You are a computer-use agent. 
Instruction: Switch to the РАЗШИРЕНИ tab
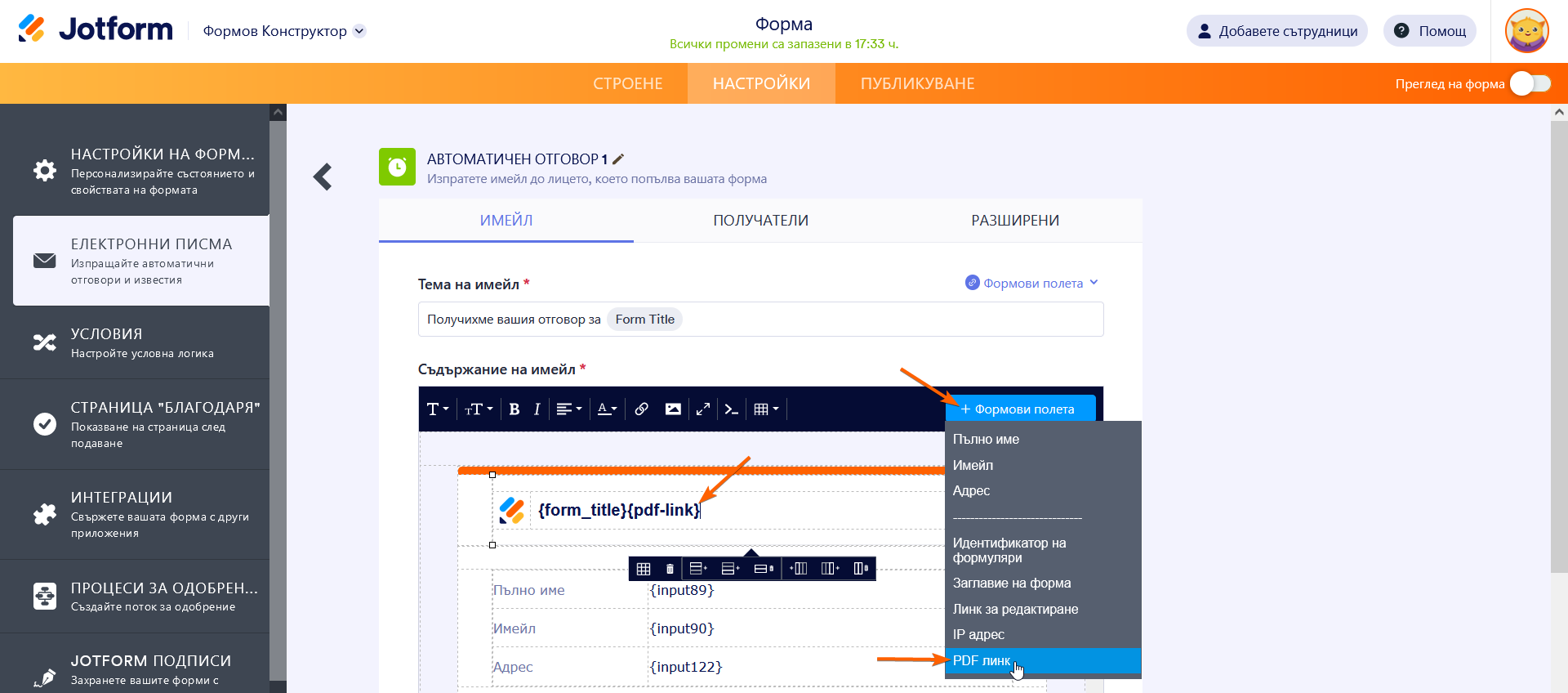coord(1015,221)
